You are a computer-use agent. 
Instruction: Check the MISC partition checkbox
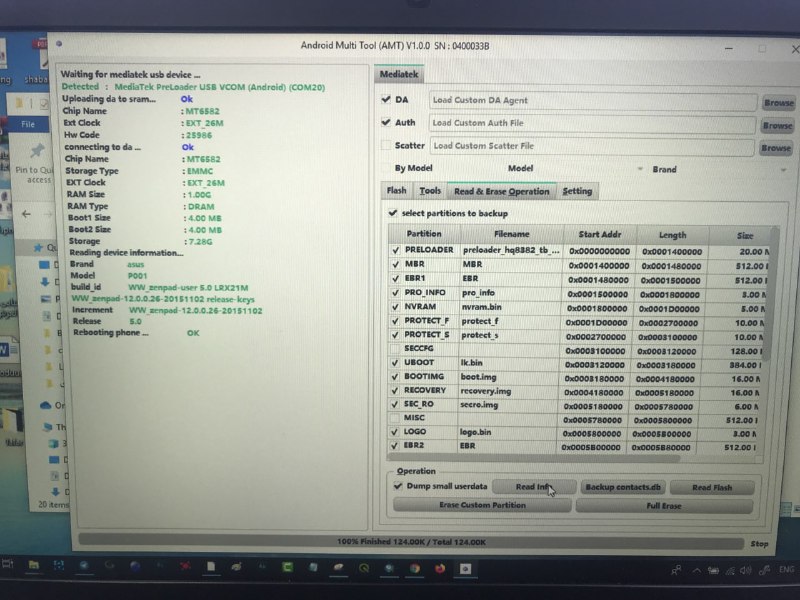pos(394,418)
